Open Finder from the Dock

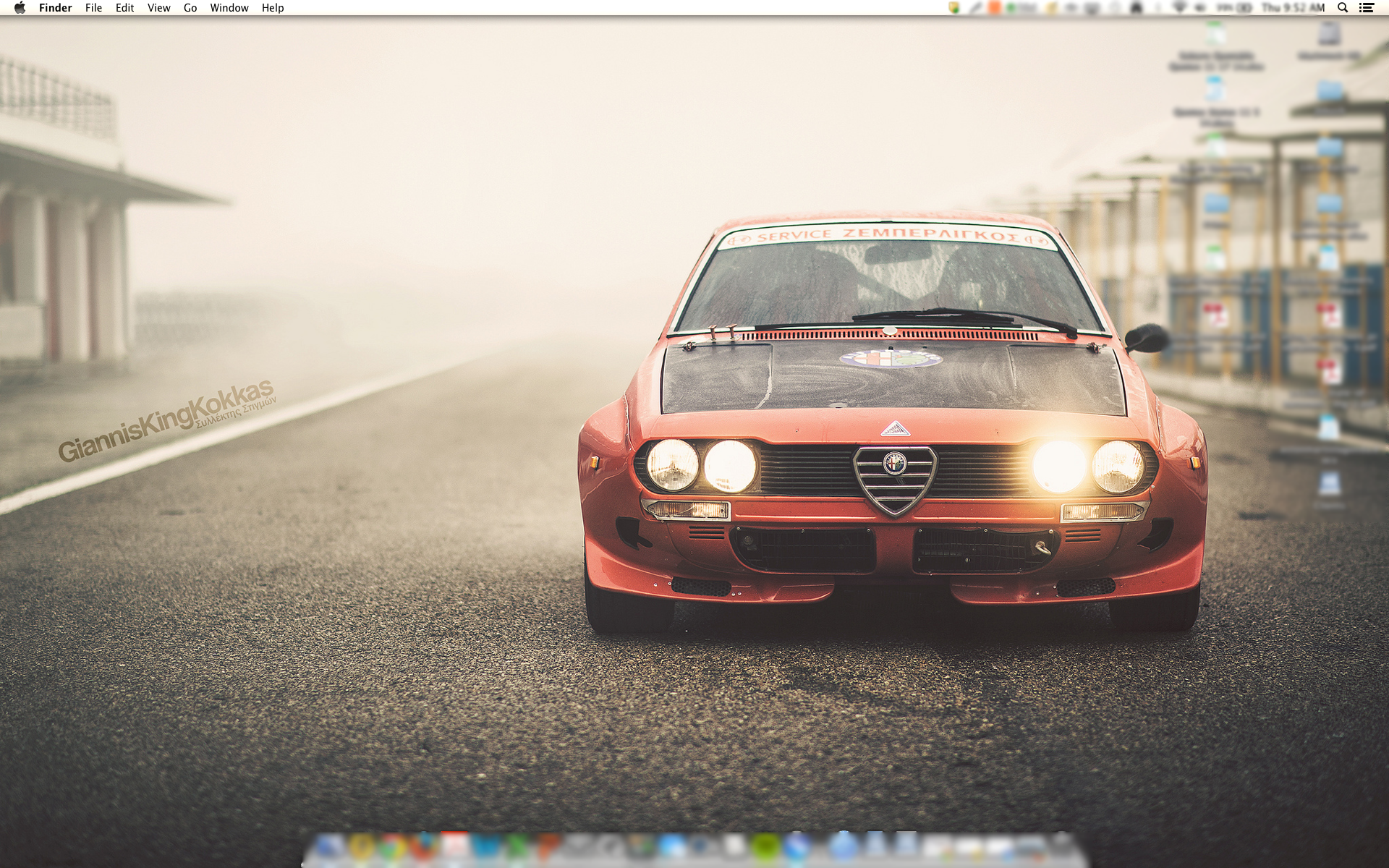(x=329, y=846)
